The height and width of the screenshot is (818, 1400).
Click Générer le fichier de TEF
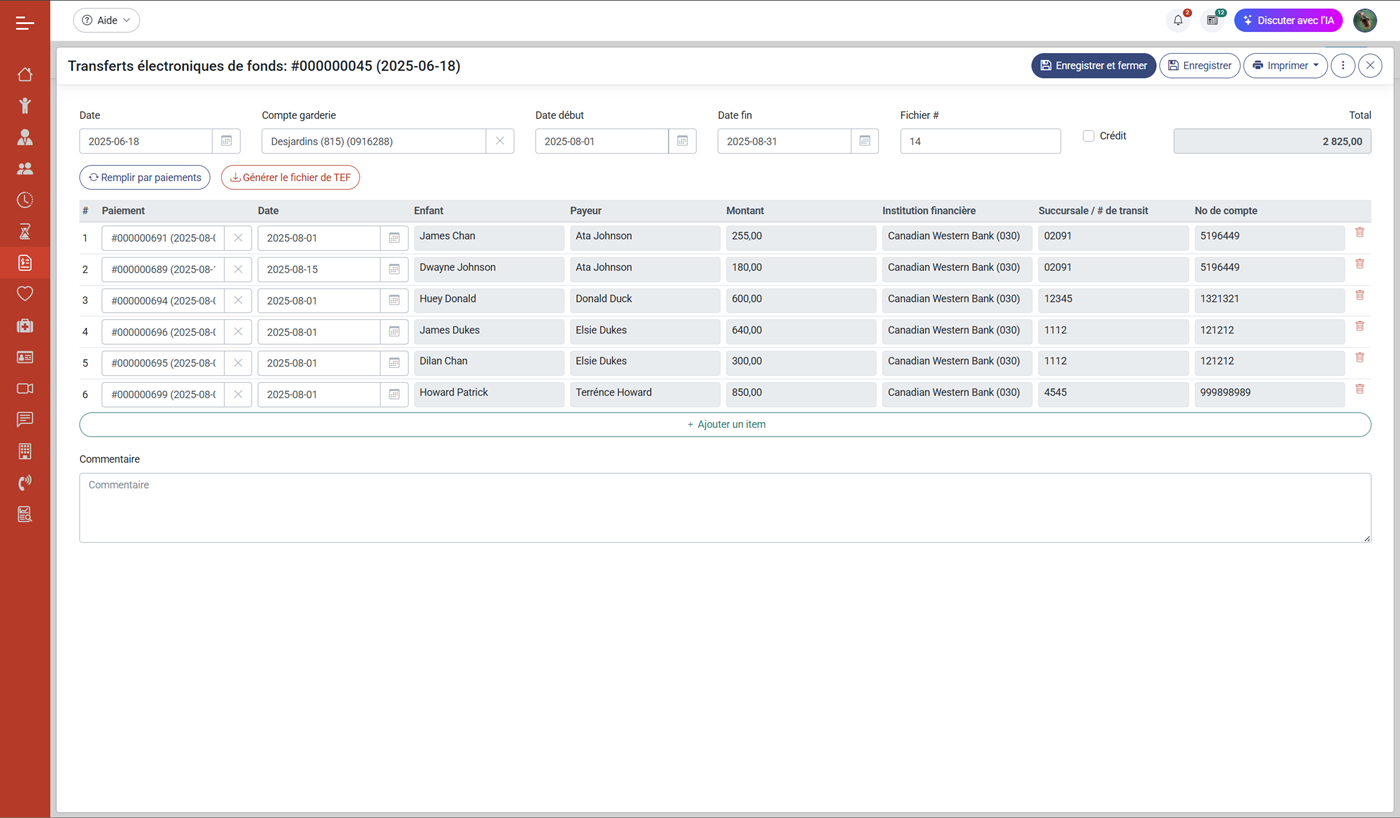point(290,178)
